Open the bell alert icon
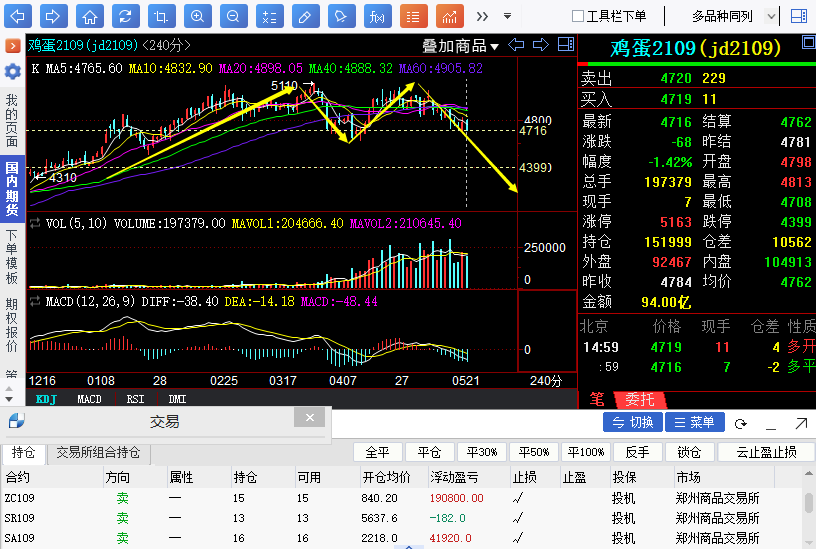Screen dimensions: 816x549 tap(341, 17)
